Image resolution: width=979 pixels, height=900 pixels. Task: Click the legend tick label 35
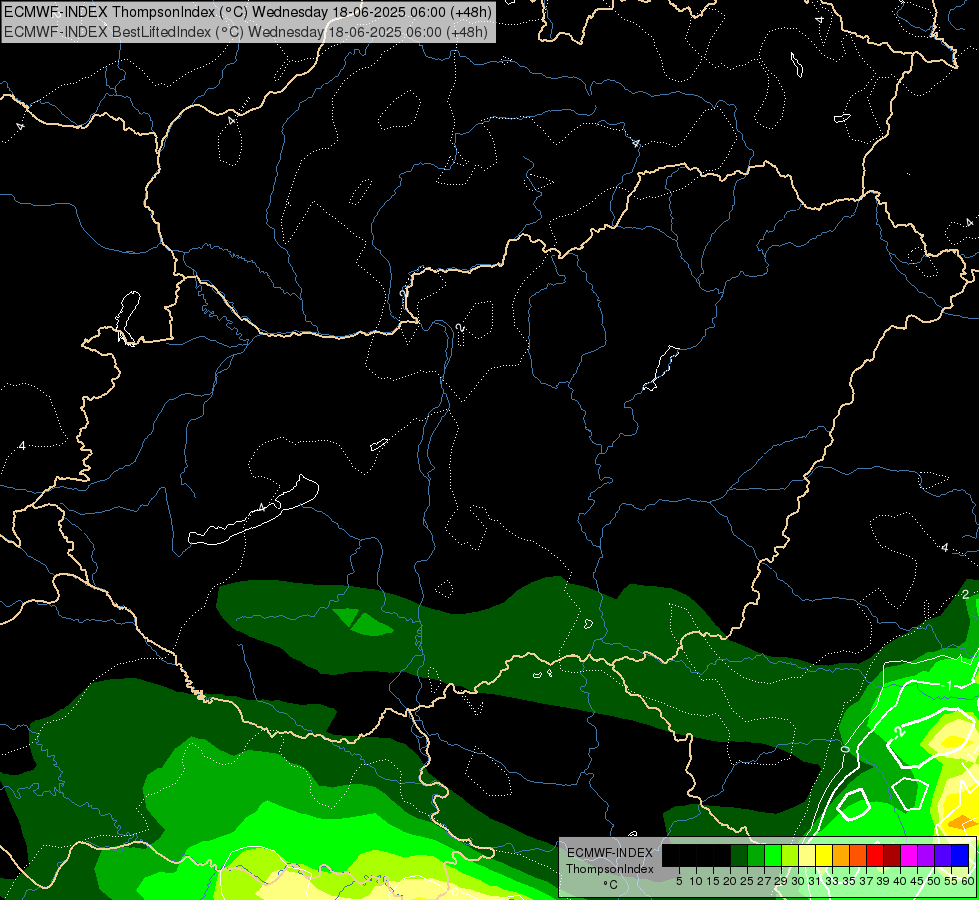click(849, 881)
